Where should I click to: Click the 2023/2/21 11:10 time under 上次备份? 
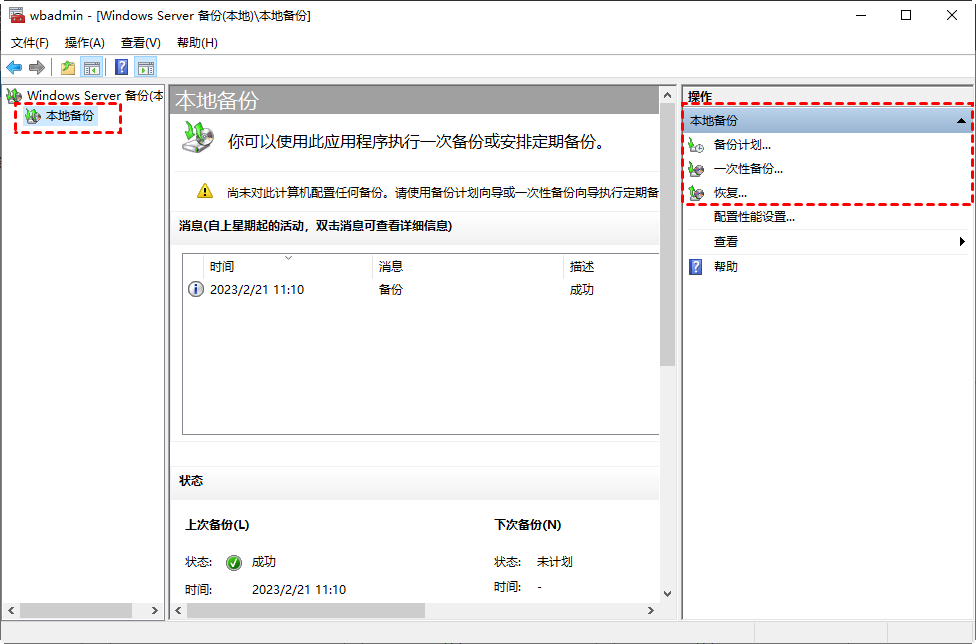coord(299,590)
